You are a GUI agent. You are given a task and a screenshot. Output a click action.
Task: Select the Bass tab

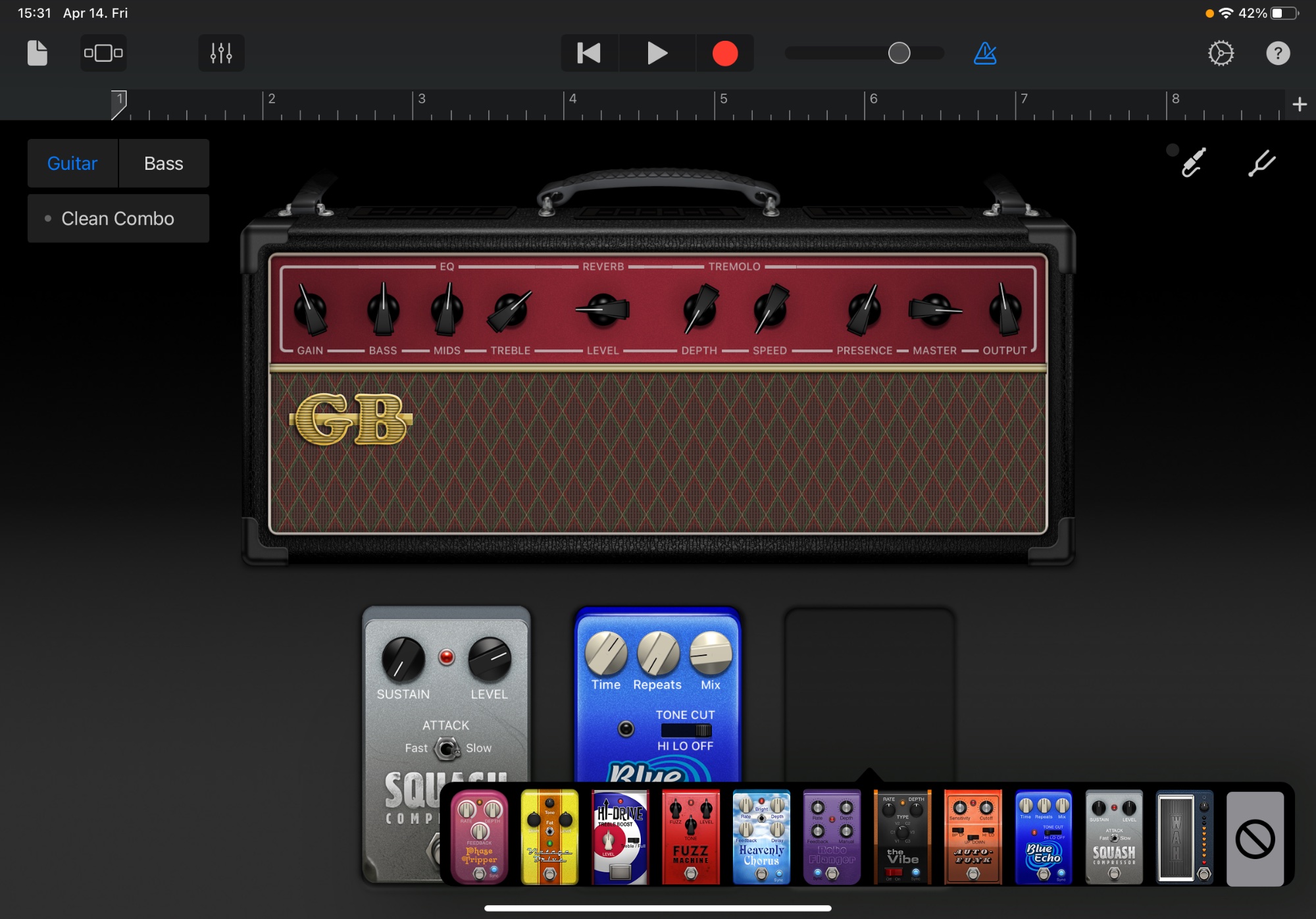(164, 163)
